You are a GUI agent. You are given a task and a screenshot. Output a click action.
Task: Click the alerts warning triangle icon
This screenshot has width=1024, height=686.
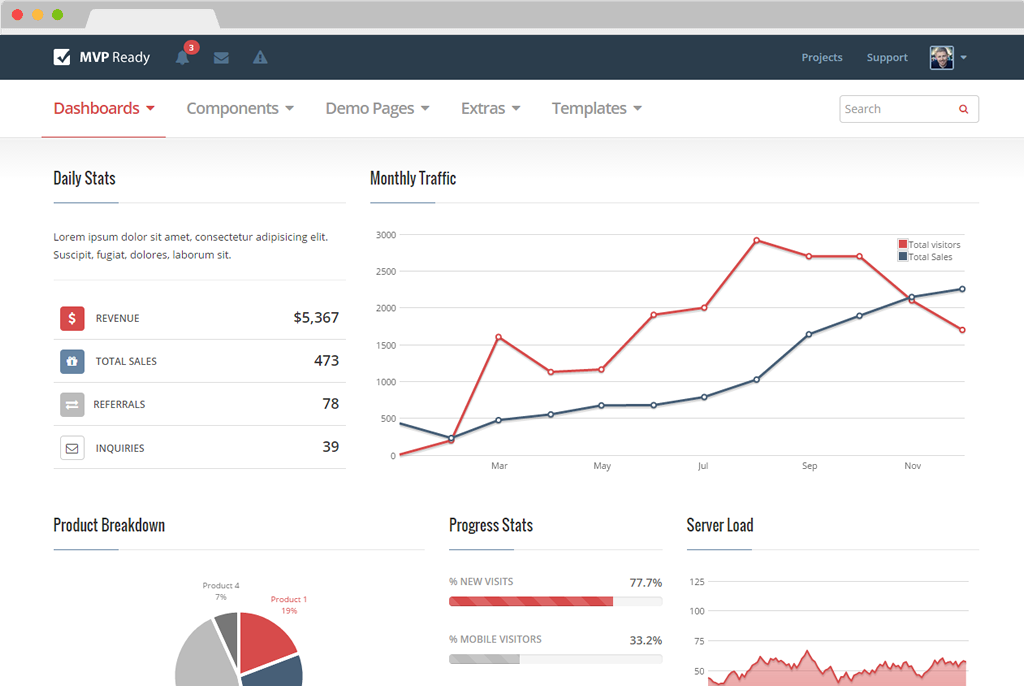tap(260, 57)
